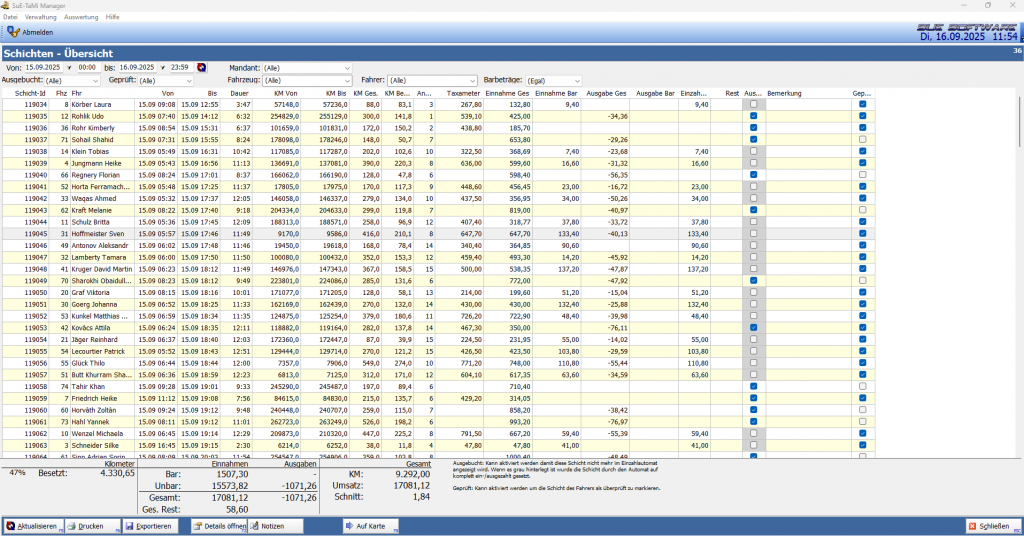The width and height of the screenshot is (1024, 536).
Task: Click the Drucken printer icon
Action: [x=70, y=526]
